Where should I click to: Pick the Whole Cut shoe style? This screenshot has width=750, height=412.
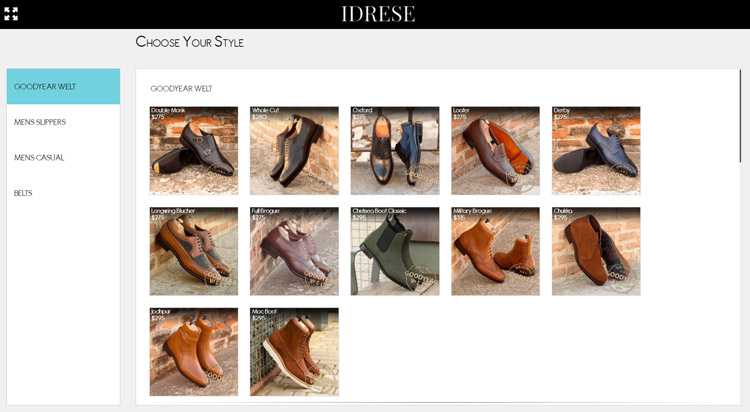coord(294,151)
